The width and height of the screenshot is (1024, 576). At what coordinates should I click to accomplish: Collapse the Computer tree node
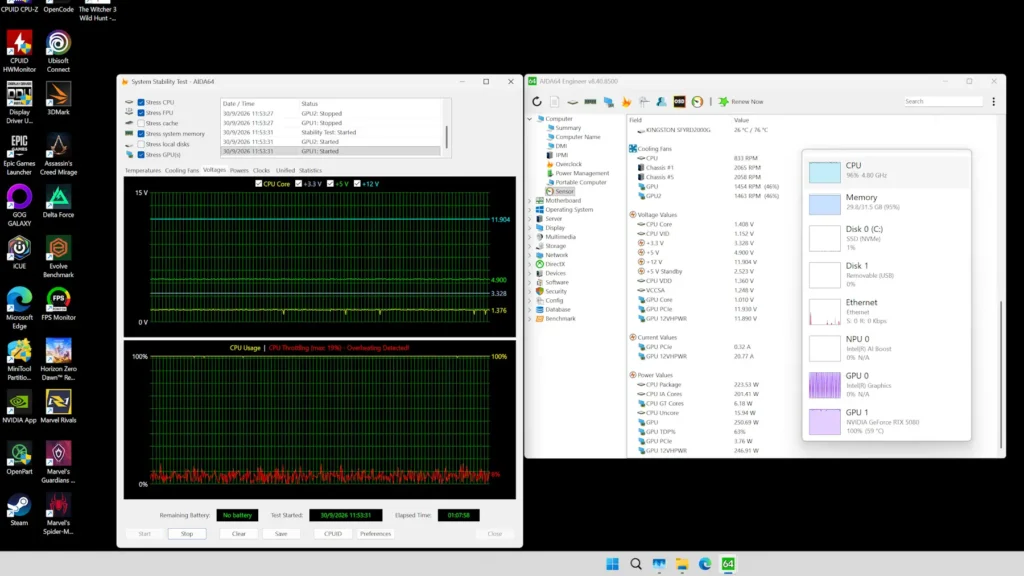pos(530,119)
